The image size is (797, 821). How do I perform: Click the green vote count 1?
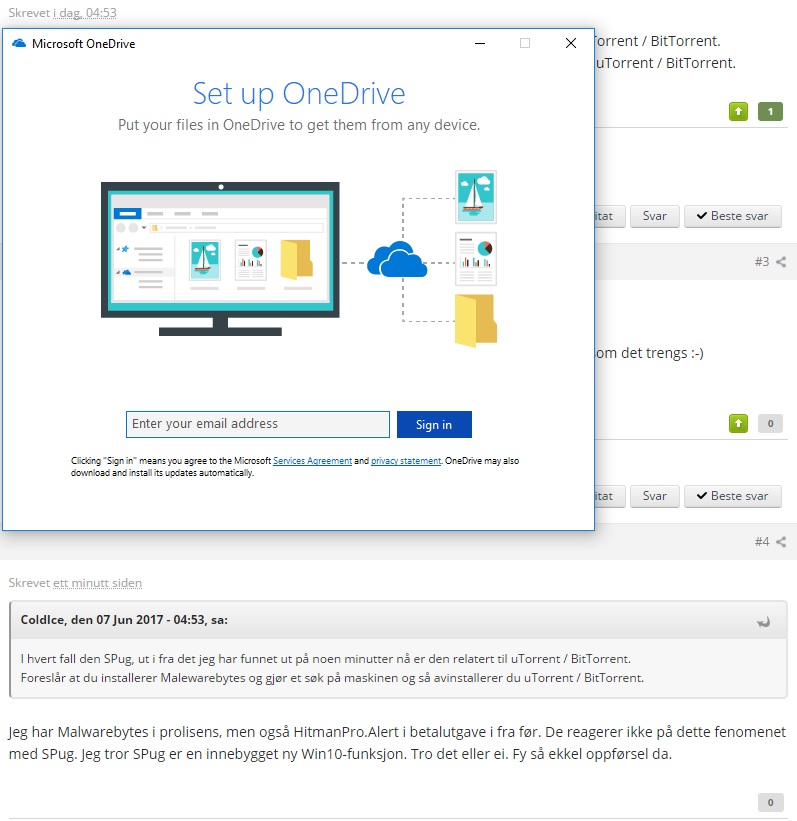[770, 112]
